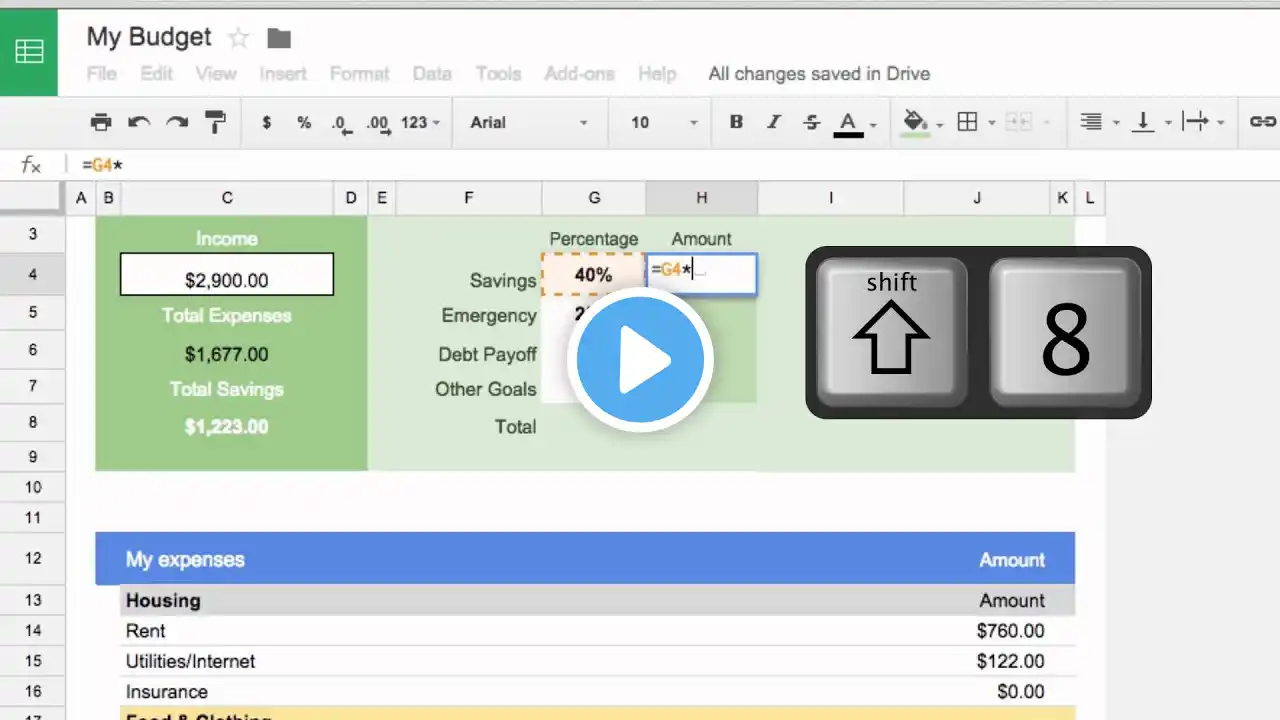Select the paint format roller

pos(215,122)
